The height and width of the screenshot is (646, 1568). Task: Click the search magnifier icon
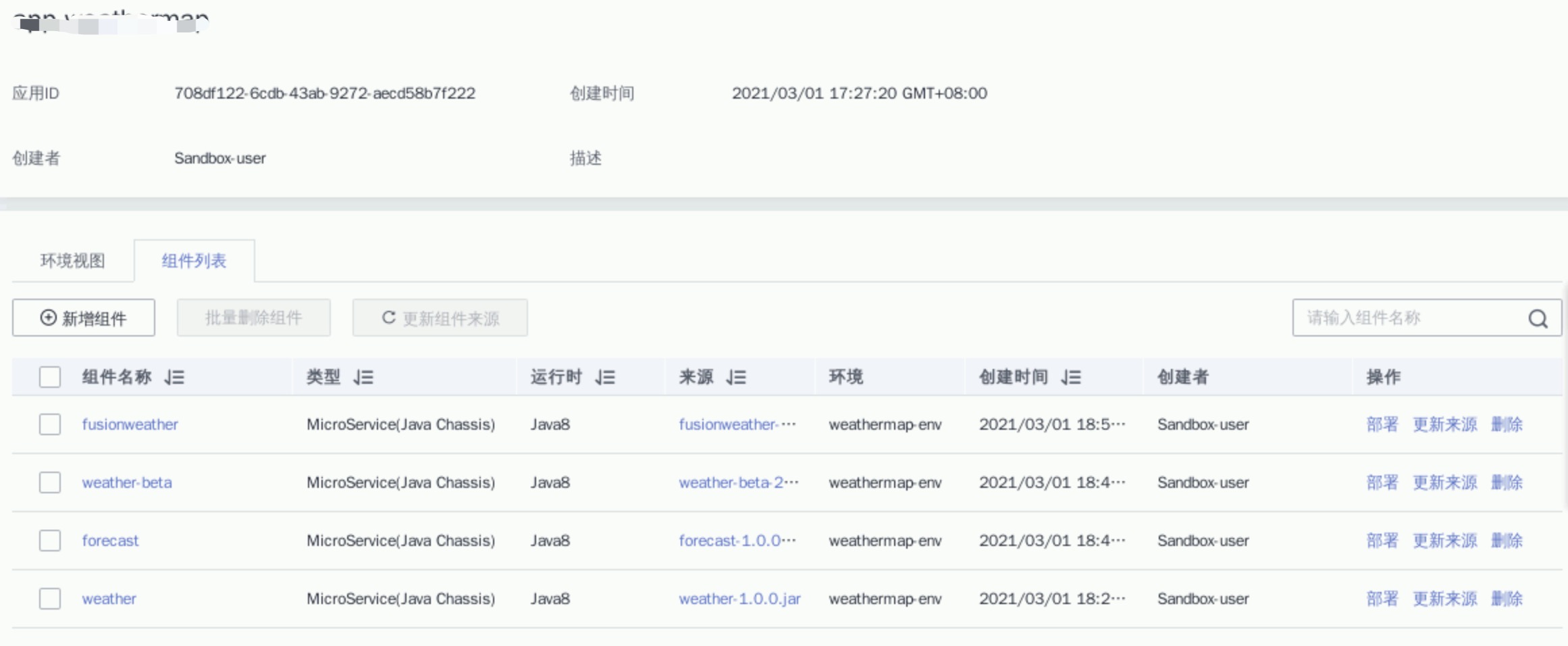(x=1538, y=318)
